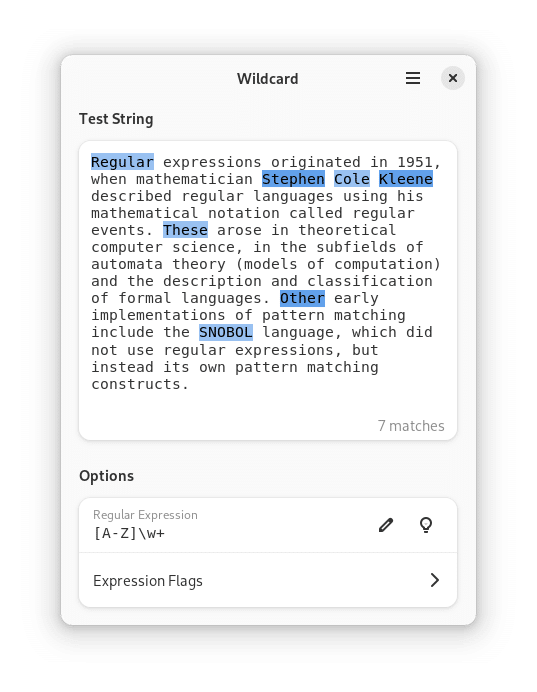The image size is (537, 692).
Task: Open the lightbulb quick reference icon
Action: click(x=425, y=525)
